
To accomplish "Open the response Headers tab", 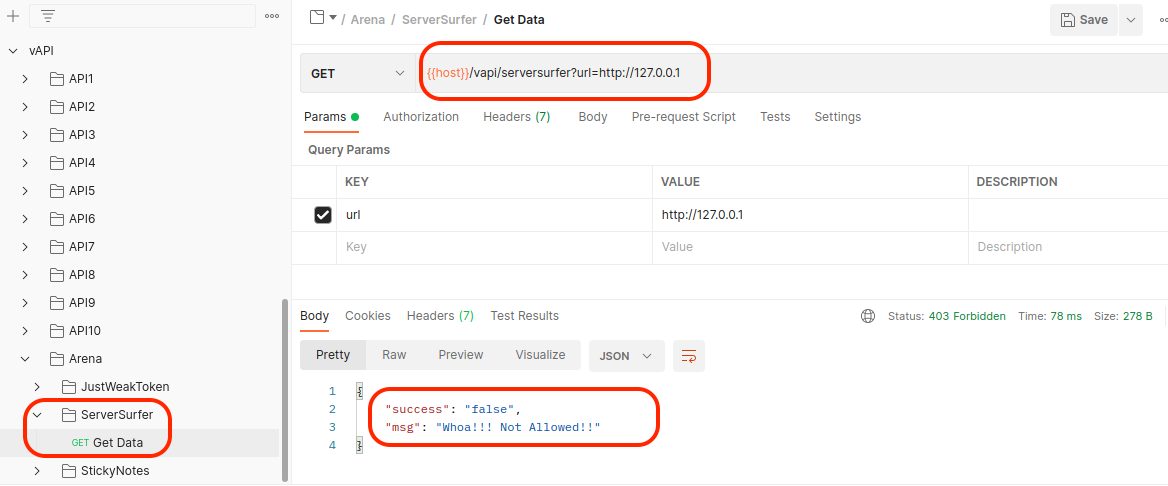I will [x=440, y=316].
